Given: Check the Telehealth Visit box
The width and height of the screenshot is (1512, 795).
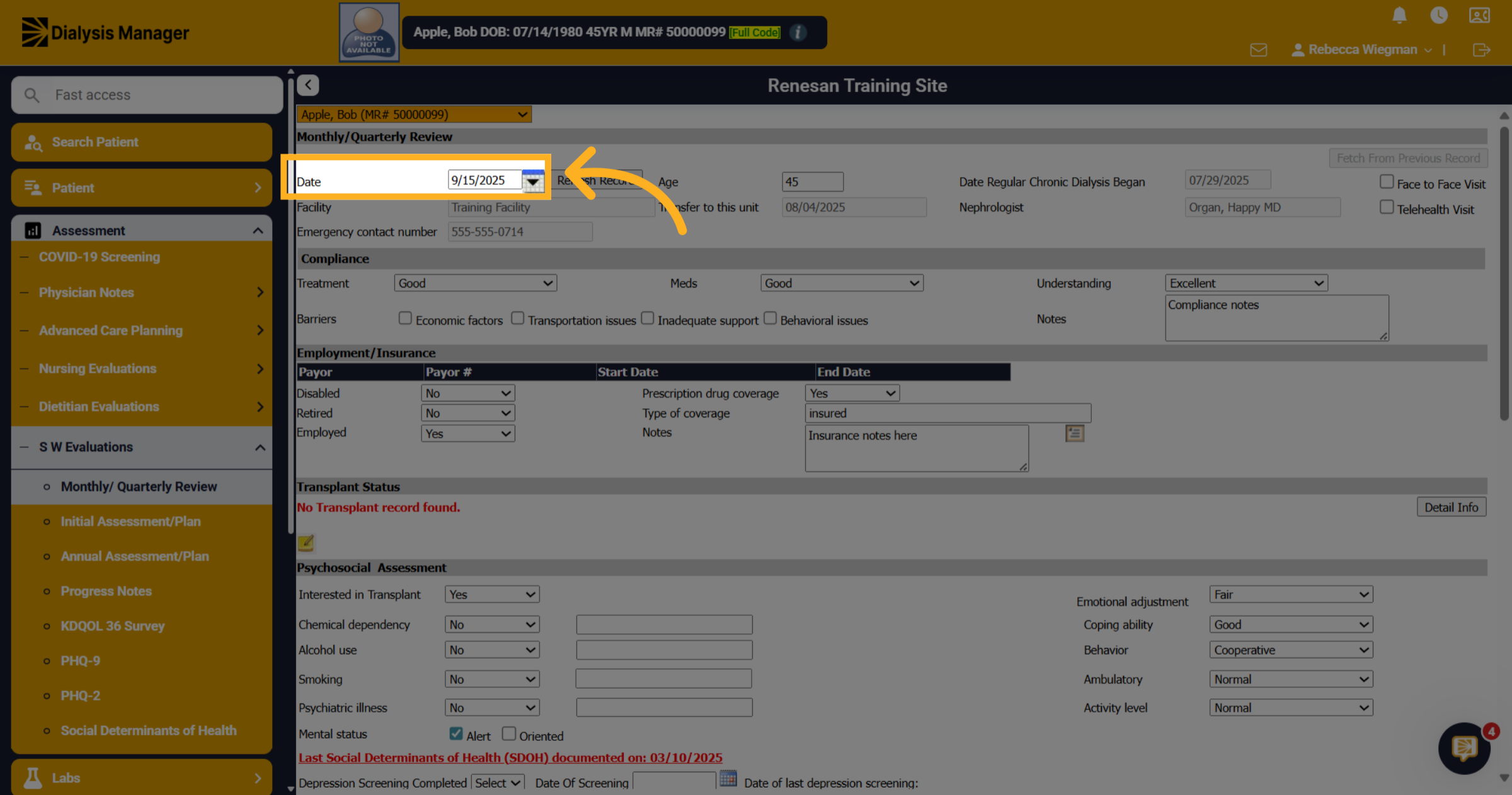Looking at the screenshot, I should (1387, 207).
